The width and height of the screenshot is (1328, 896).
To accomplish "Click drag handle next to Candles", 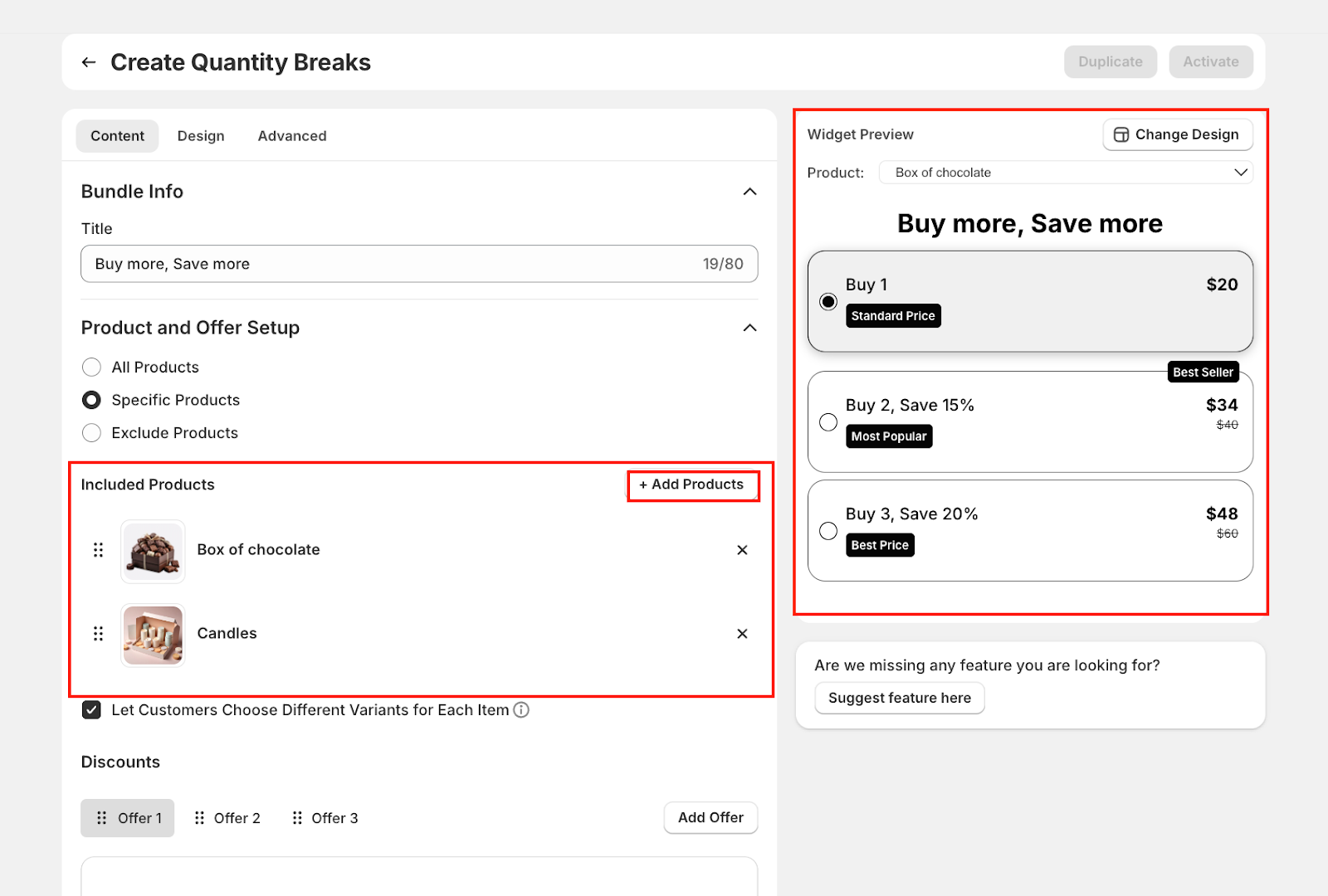I will [98, 634].
